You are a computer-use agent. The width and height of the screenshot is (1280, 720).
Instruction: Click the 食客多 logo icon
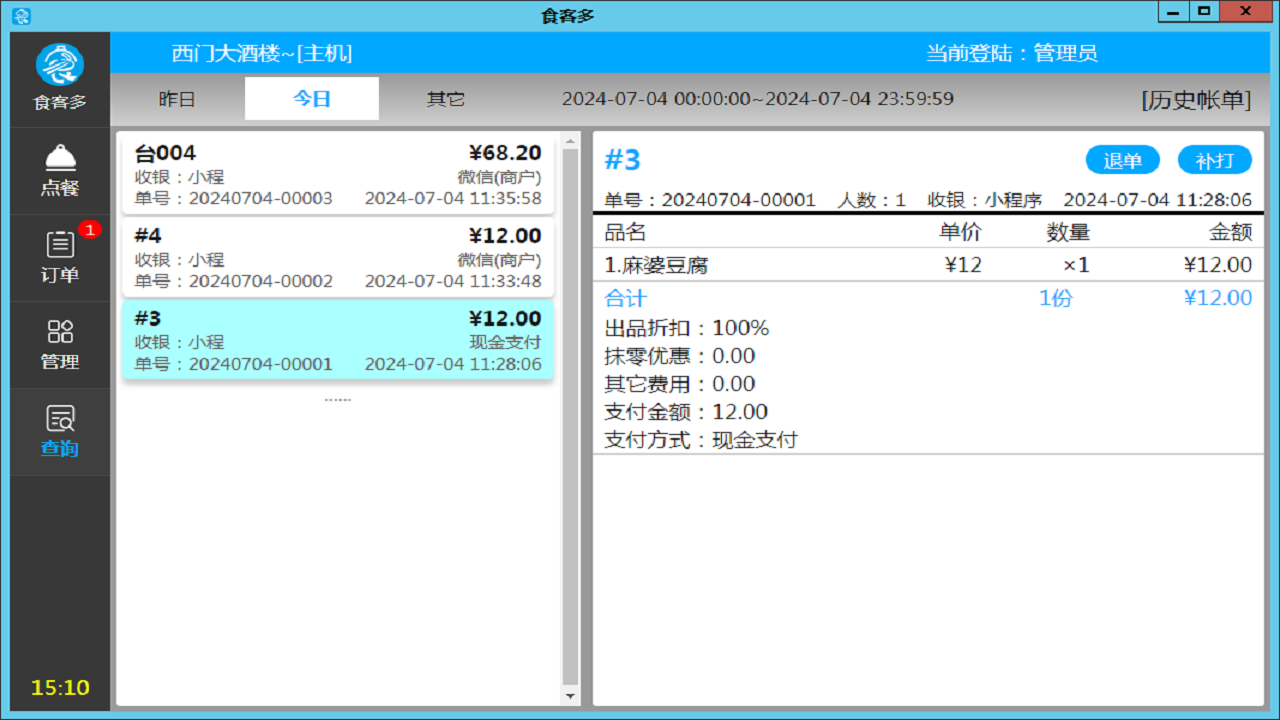coord(60,64)
